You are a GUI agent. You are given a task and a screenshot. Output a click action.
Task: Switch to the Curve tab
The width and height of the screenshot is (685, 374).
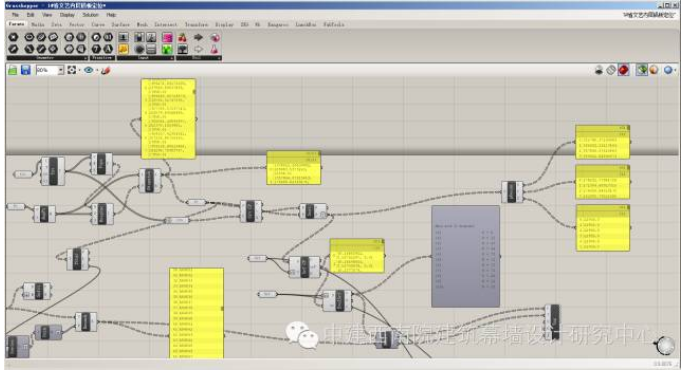(x=98, y=25)
